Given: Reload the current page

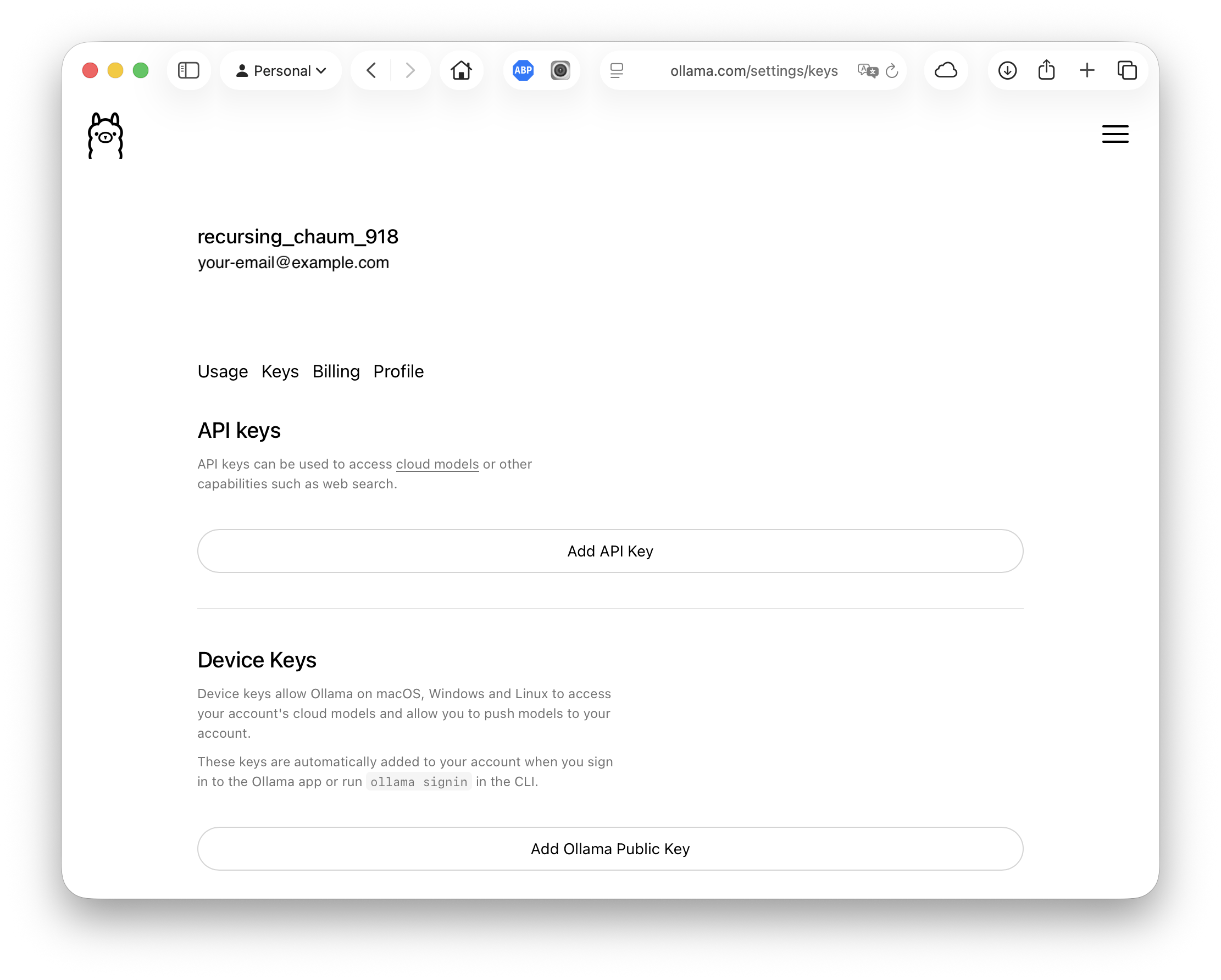Looking at the screenshot, I should (x=891, y=71).
